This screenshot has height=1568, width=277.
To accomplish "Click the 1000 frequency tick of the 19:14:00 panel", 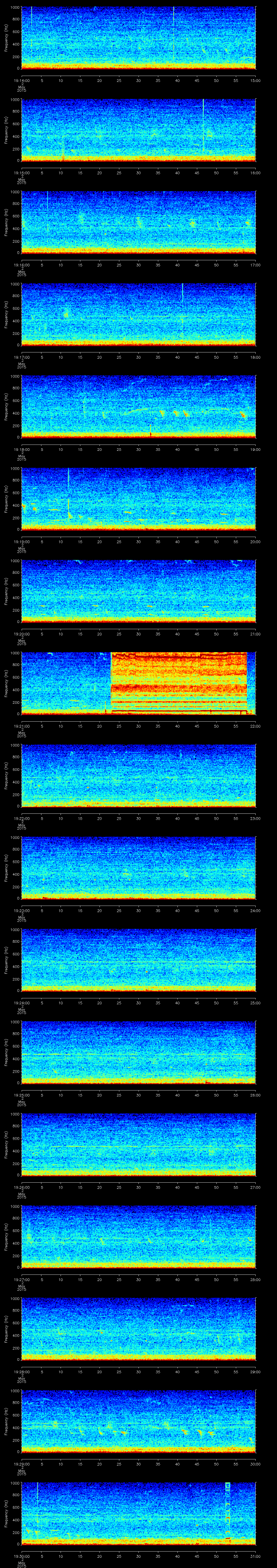I will point(15,7).
